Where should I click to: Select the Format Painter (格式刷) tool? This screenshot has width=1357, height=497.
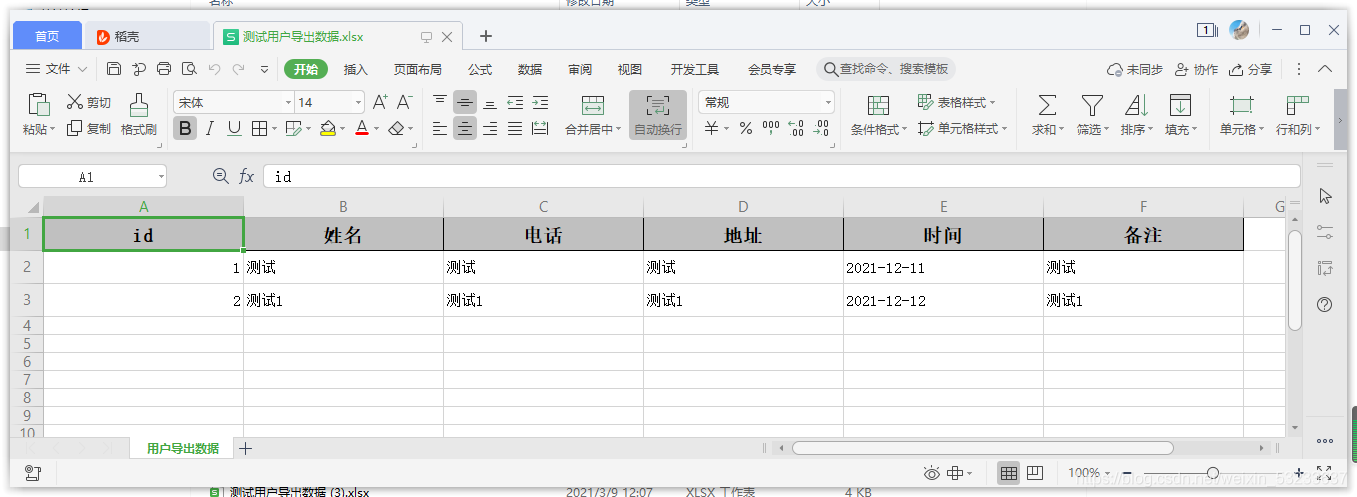(x=139, y=115)
